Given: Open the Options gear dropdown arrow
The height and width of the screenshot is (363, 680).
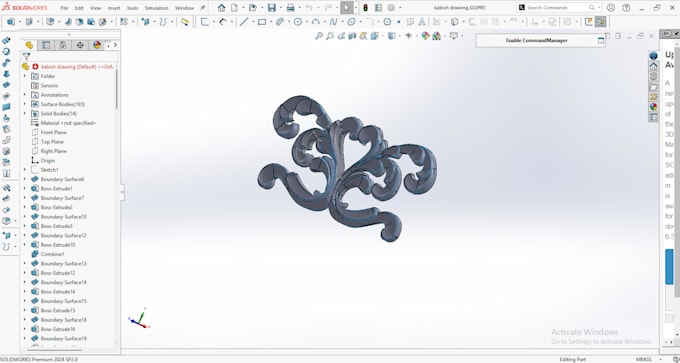Looking at the screenshot, I should click(399, 8).
